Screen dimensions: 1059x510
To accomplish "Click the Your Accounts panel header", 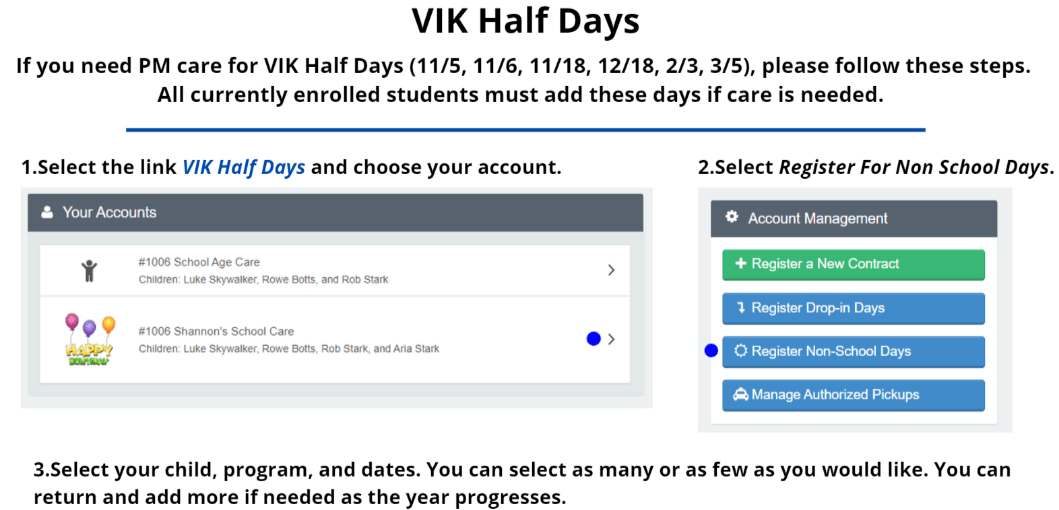I will coord(335,212).
